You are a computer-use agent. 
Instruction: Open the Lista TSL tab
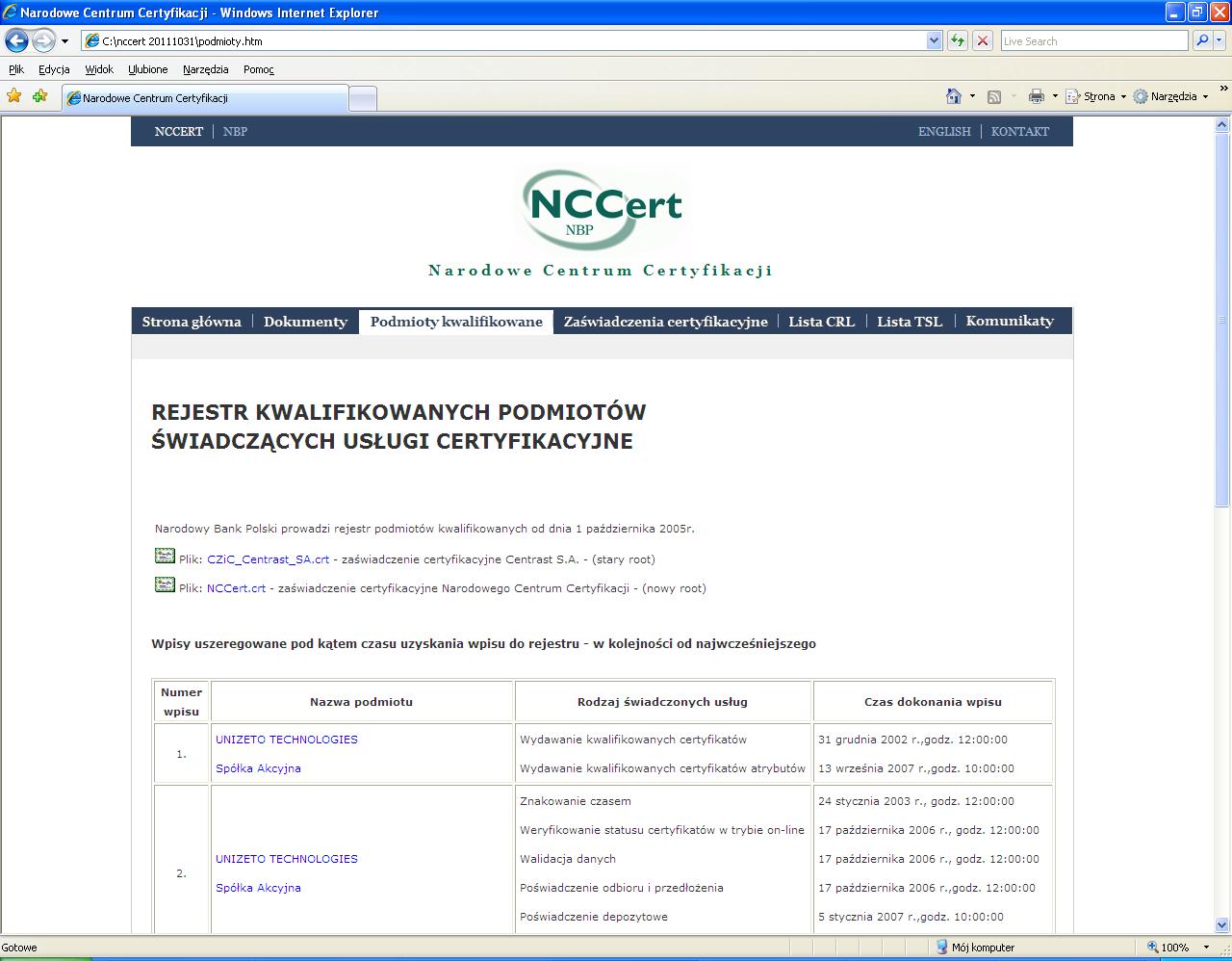pyautogui.click(x=910, y=322)
